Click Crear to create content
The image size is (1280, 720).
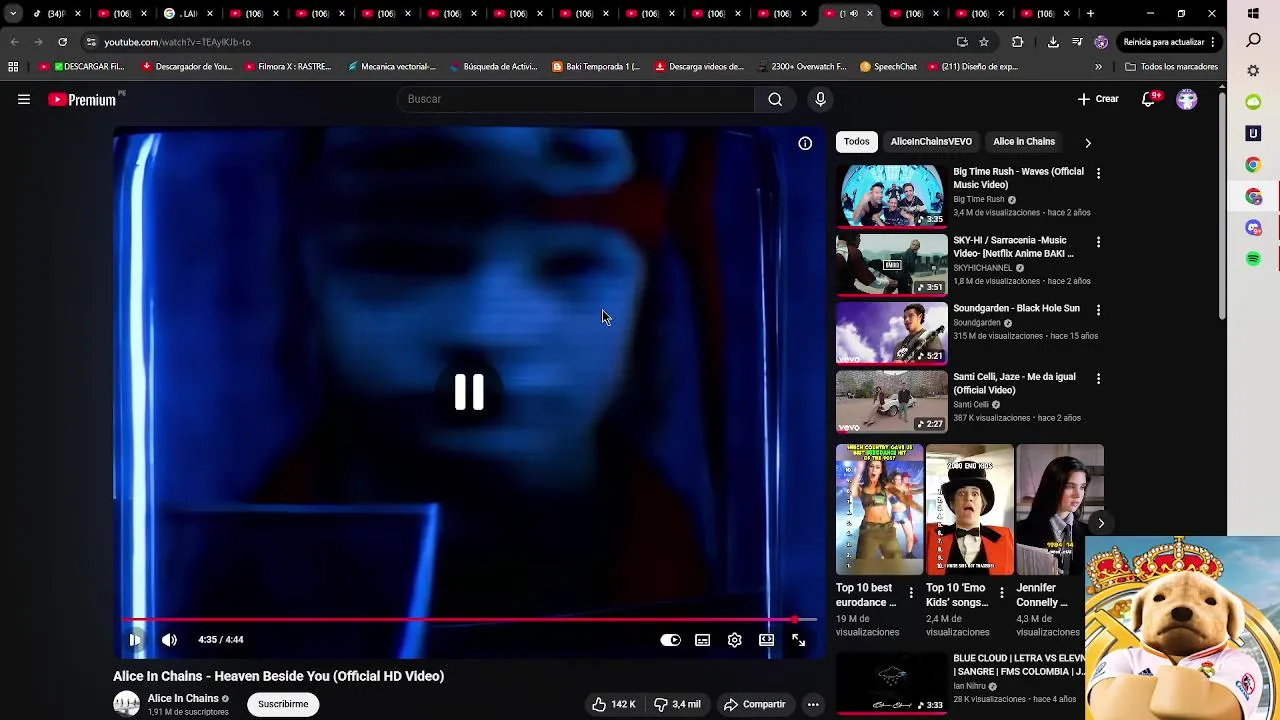point(1098,99)
